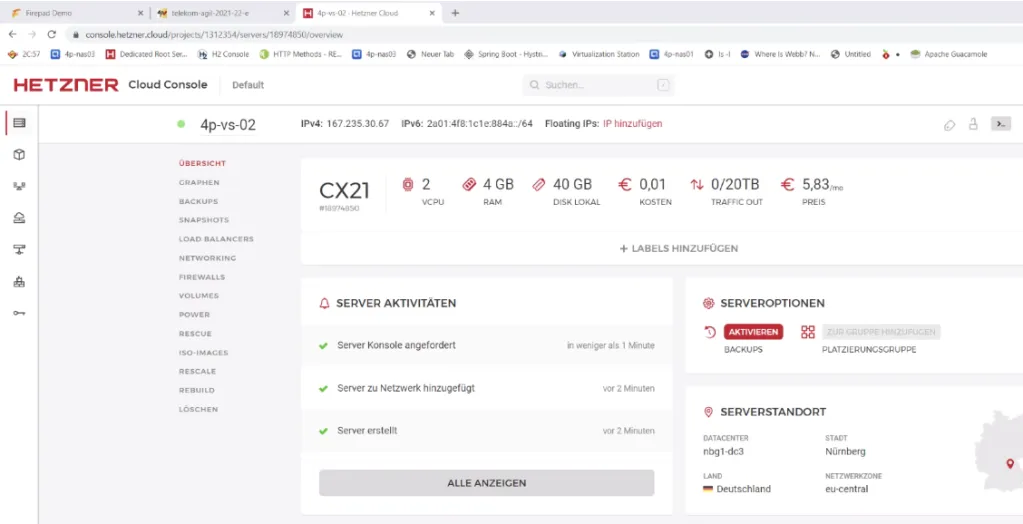Go to the Power section
The image size is (1023, 524).
click(194, 315)
